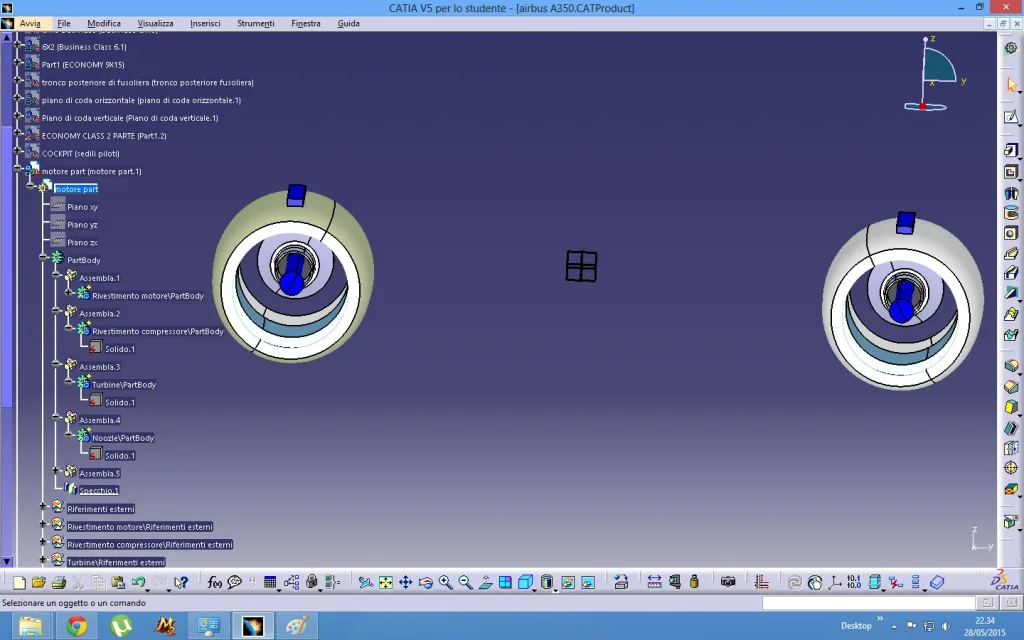
Task: Click the Zoom In magnifier icon
Action: coord(445,582)
